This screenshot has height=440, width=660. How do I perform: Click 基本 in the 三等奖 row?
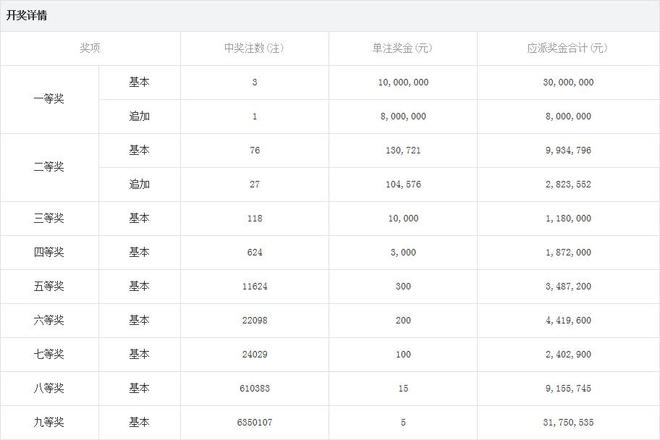(139, 218)
